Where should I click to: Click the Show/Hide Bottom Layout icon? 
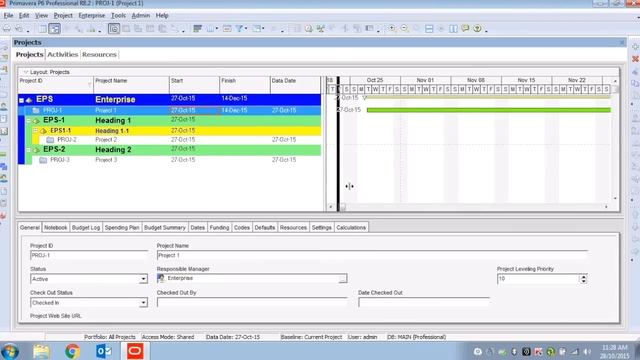coord(429,29)
